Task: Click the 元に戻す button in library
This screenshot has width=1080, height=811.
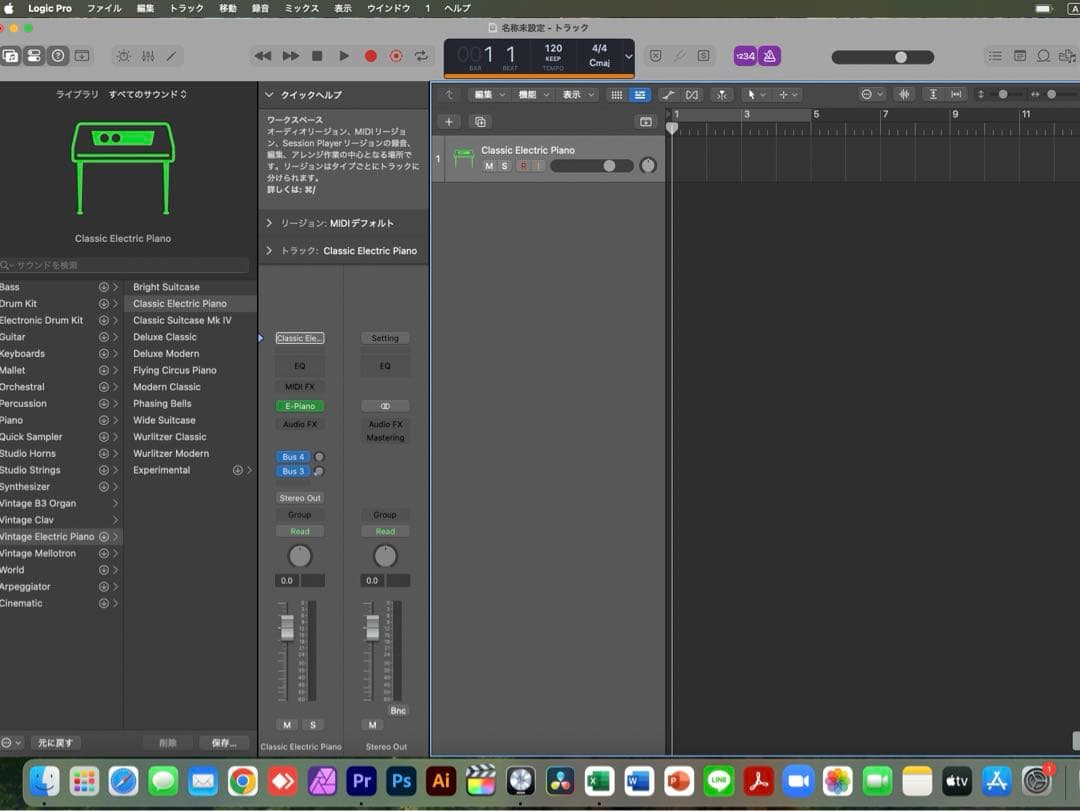Action: click(x=54, y=743)
